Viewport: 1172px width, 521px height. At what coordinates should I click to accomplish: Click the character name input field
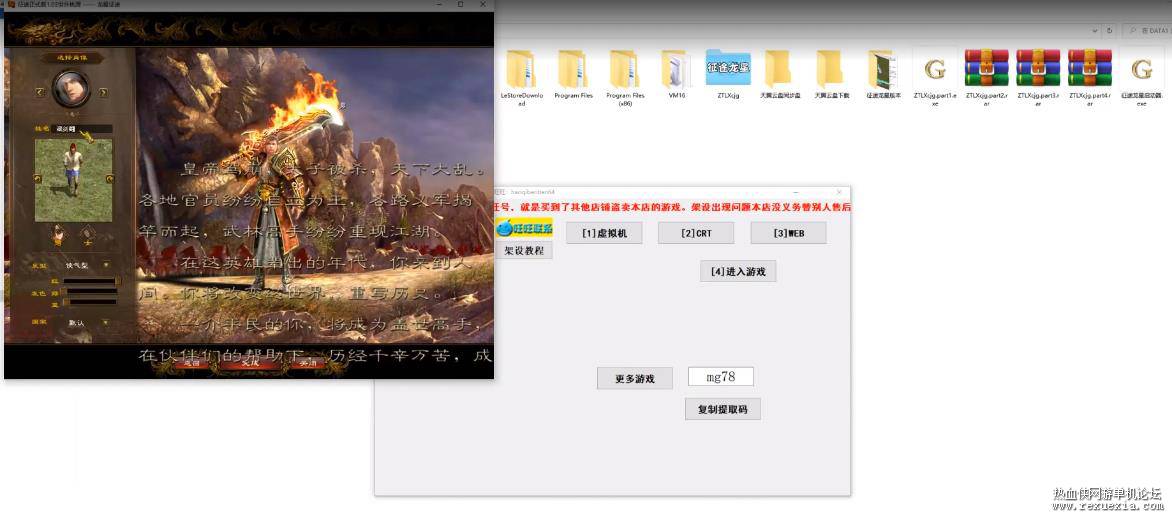coord(82,129)
